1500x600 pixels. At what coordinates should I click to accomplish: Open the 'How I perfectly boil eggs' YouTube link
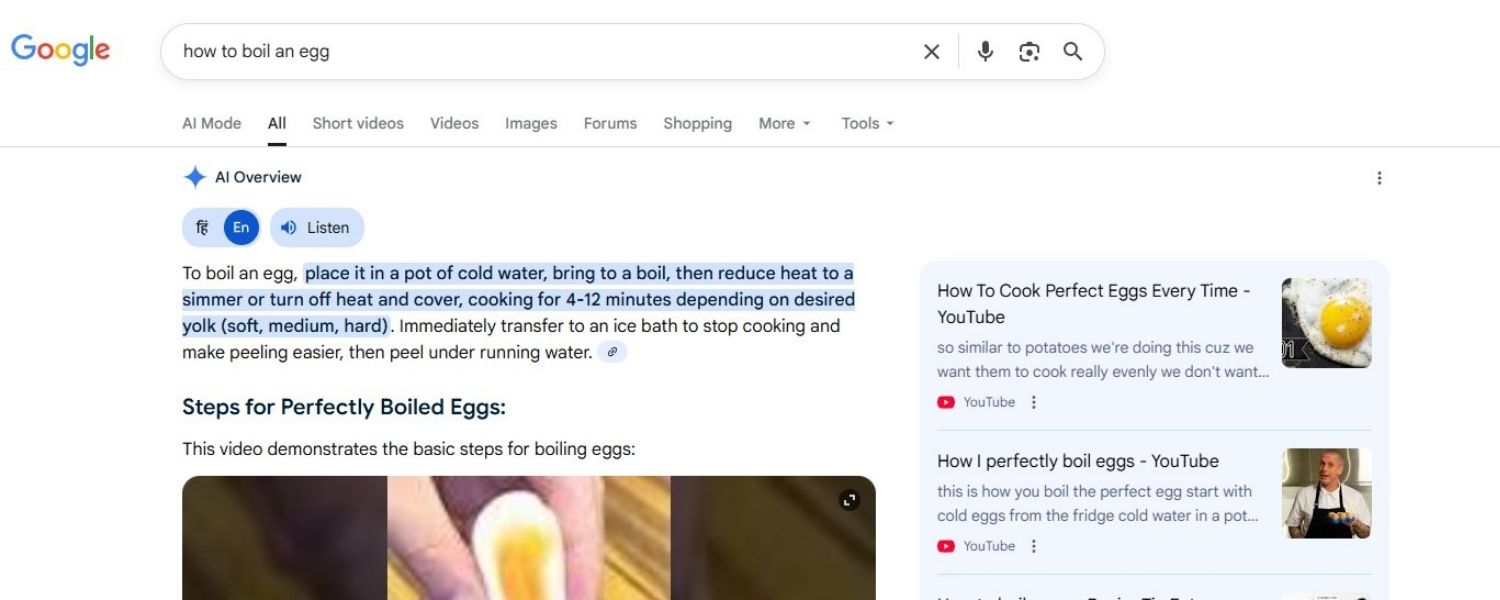pyautogui.click(x=1077, y=461)
